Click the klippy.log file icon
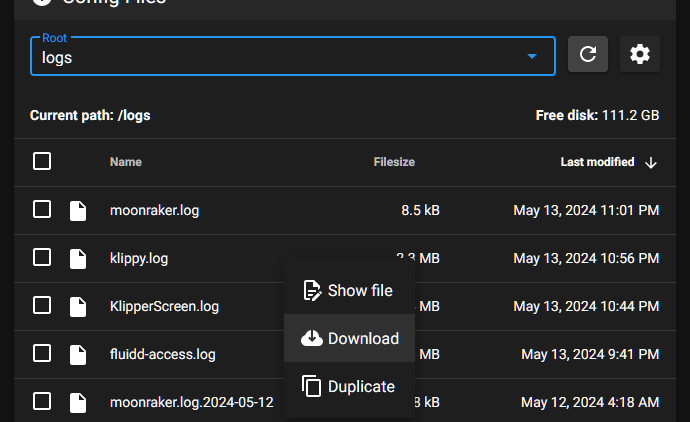This screenshot has width=690, height=422. [x=78, y=258]
